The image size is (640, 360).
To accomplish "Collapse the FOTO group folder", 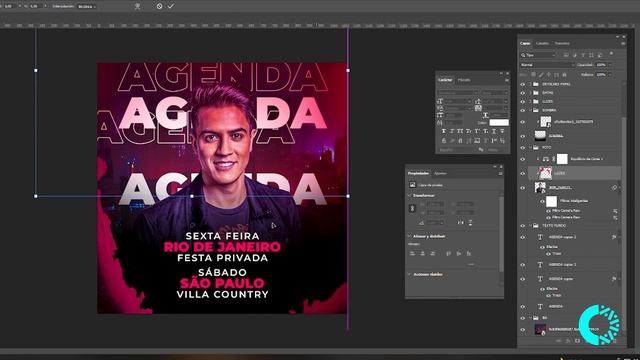I will (531, 147).
